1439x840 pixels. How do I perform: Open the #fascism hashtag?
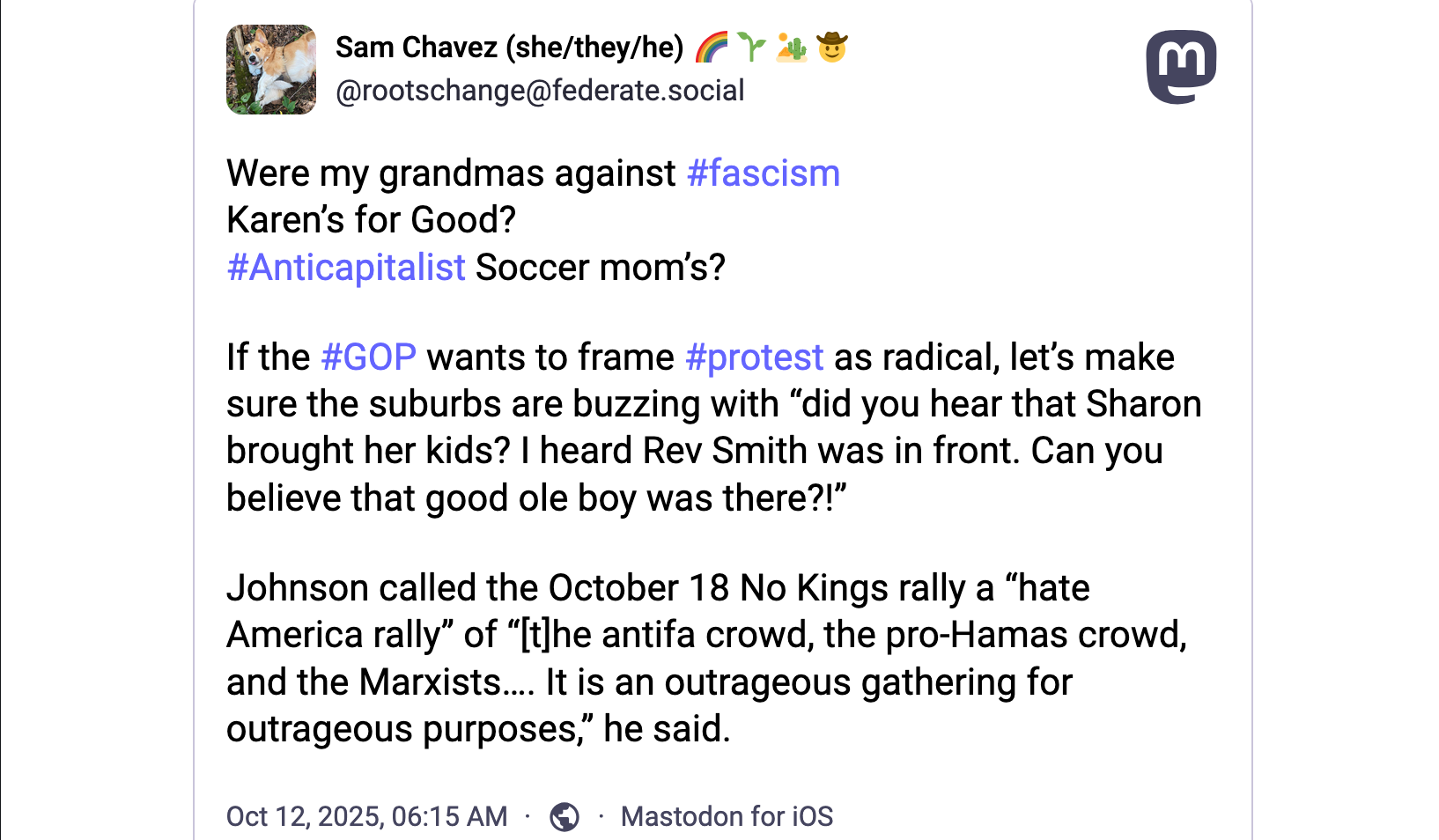763,173
